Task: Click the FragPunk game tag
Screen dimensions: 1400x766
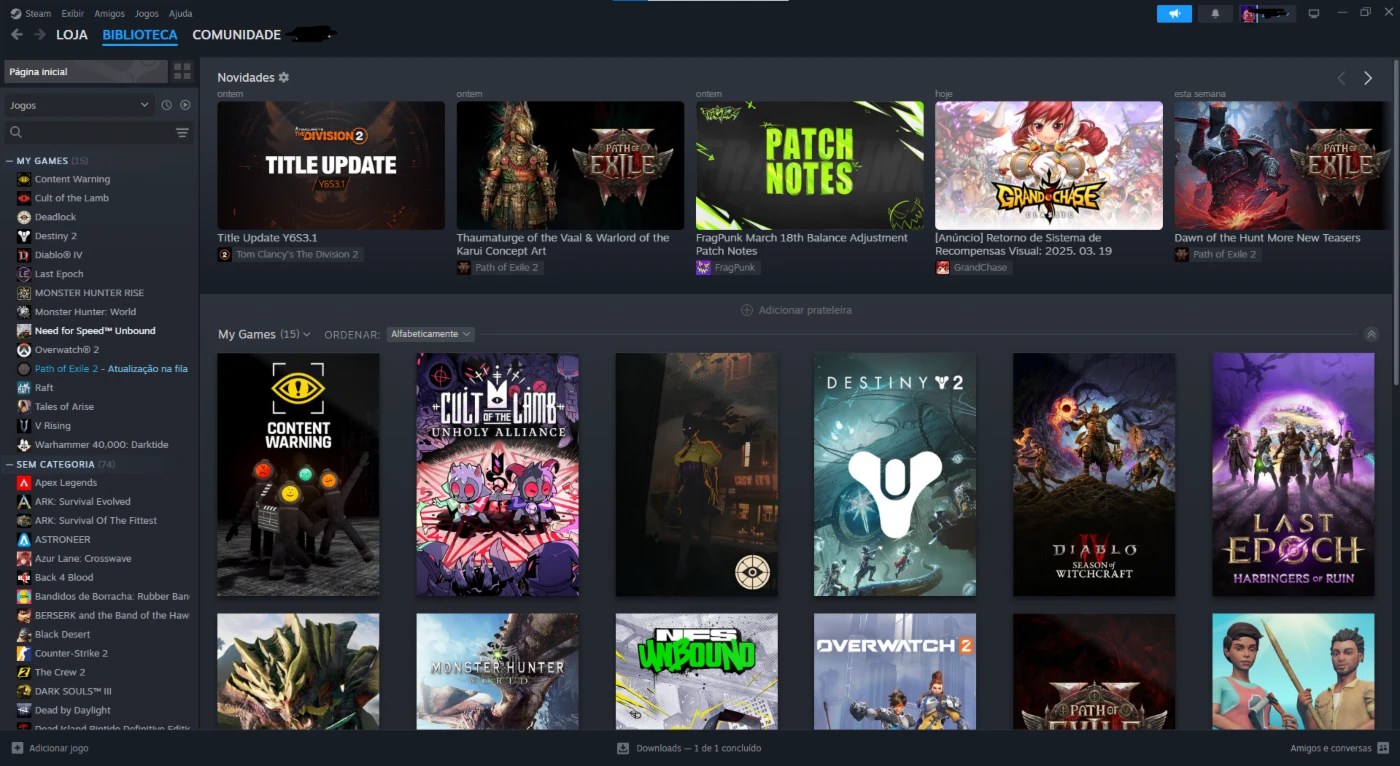Action: (x=727, y=268)
